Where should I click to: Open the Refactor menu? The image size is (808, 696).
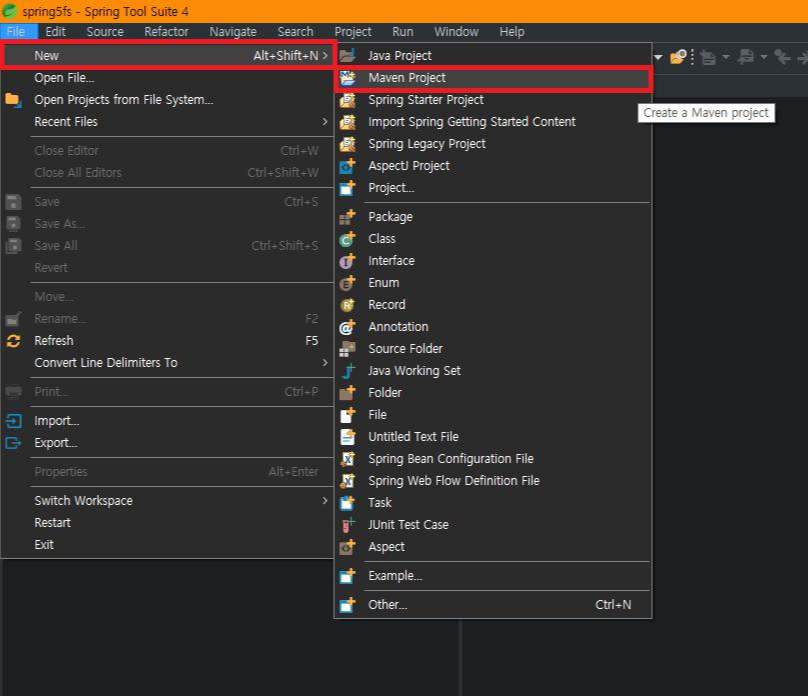[166, 31]
